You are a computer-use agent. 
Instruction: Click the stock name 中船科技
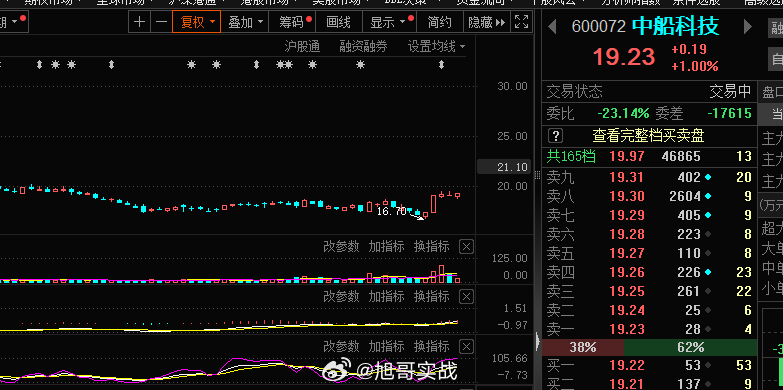tap(676, 26)
